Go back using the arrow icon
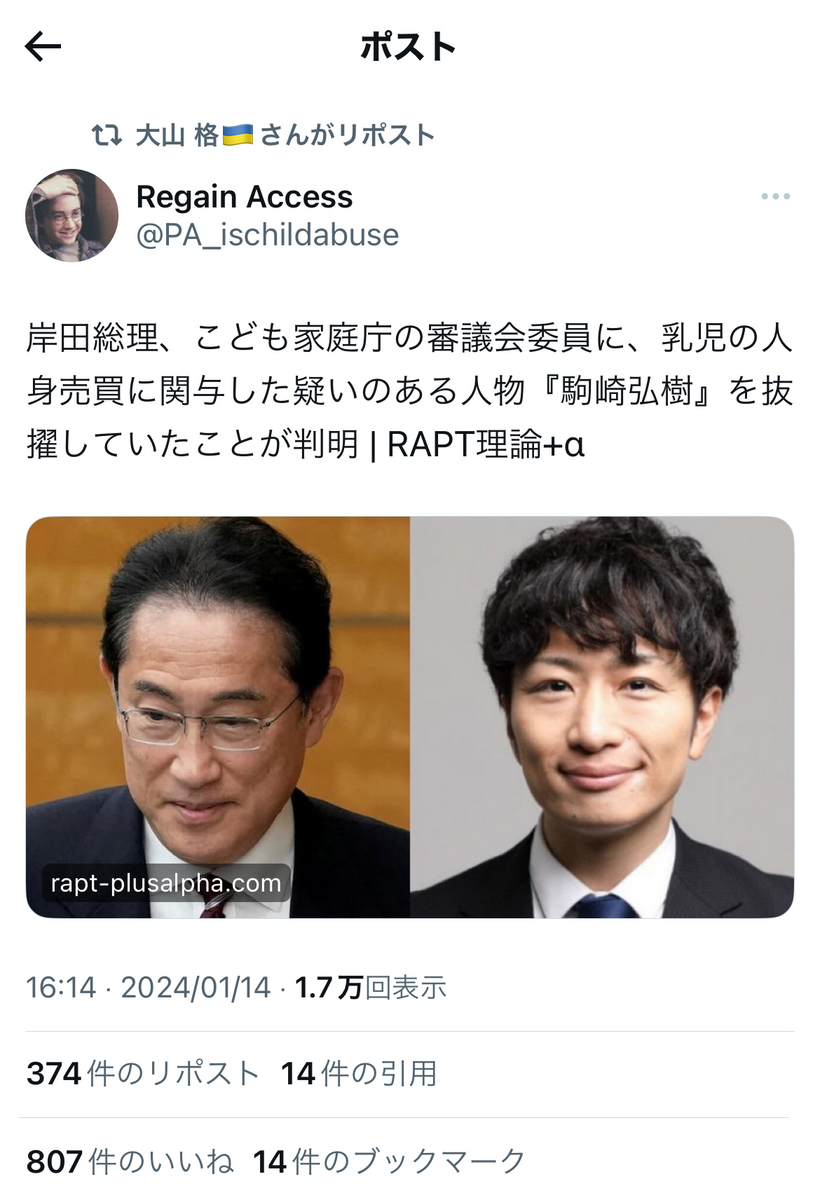Viewport: 820px width, 1200px height. [x=43, y=47]
